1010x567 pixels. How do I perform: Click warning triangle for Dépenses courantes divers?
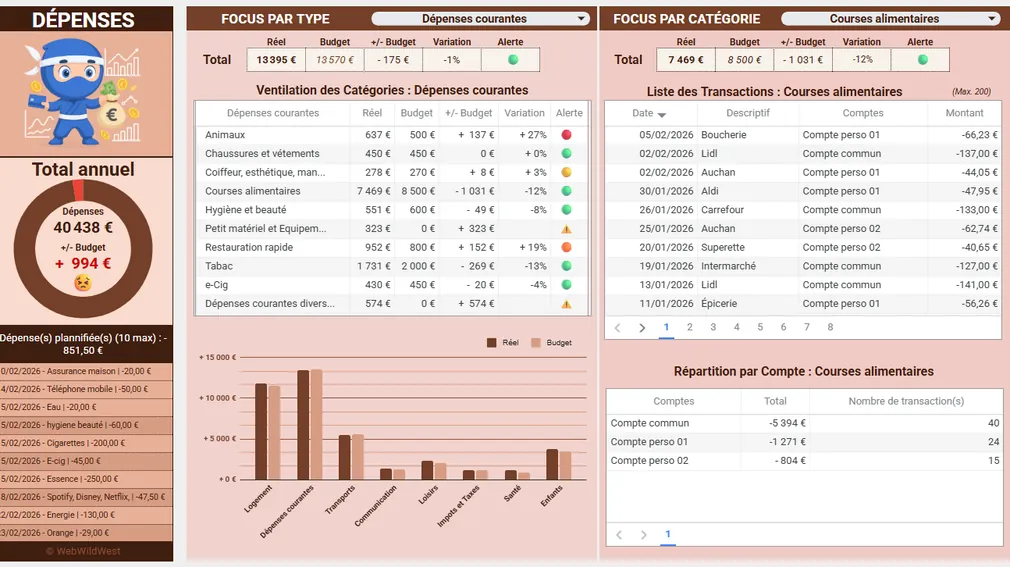pyautogui.click(x=566, y=304)
